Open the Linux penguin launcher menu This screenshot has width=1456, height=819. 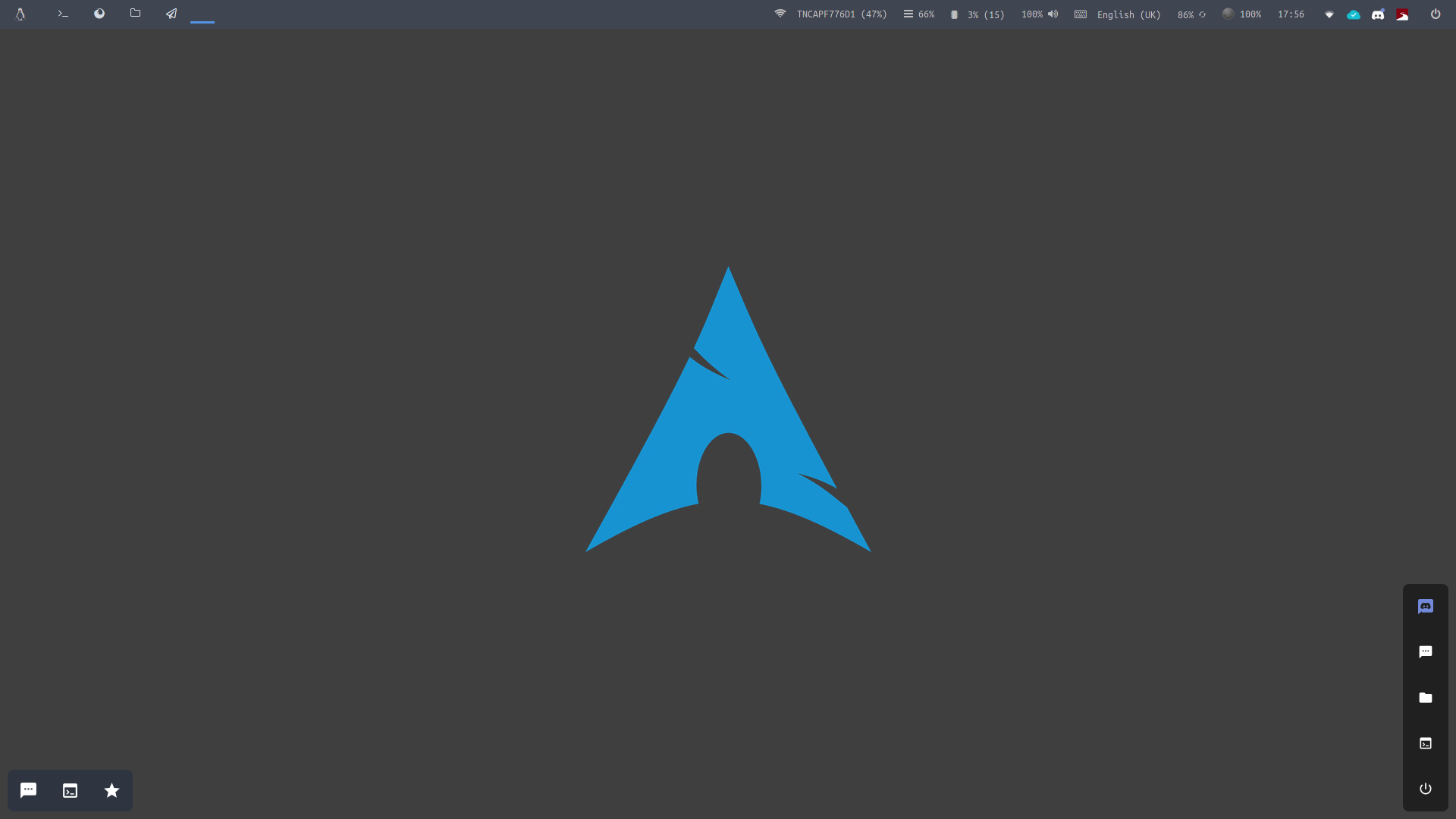20,14
